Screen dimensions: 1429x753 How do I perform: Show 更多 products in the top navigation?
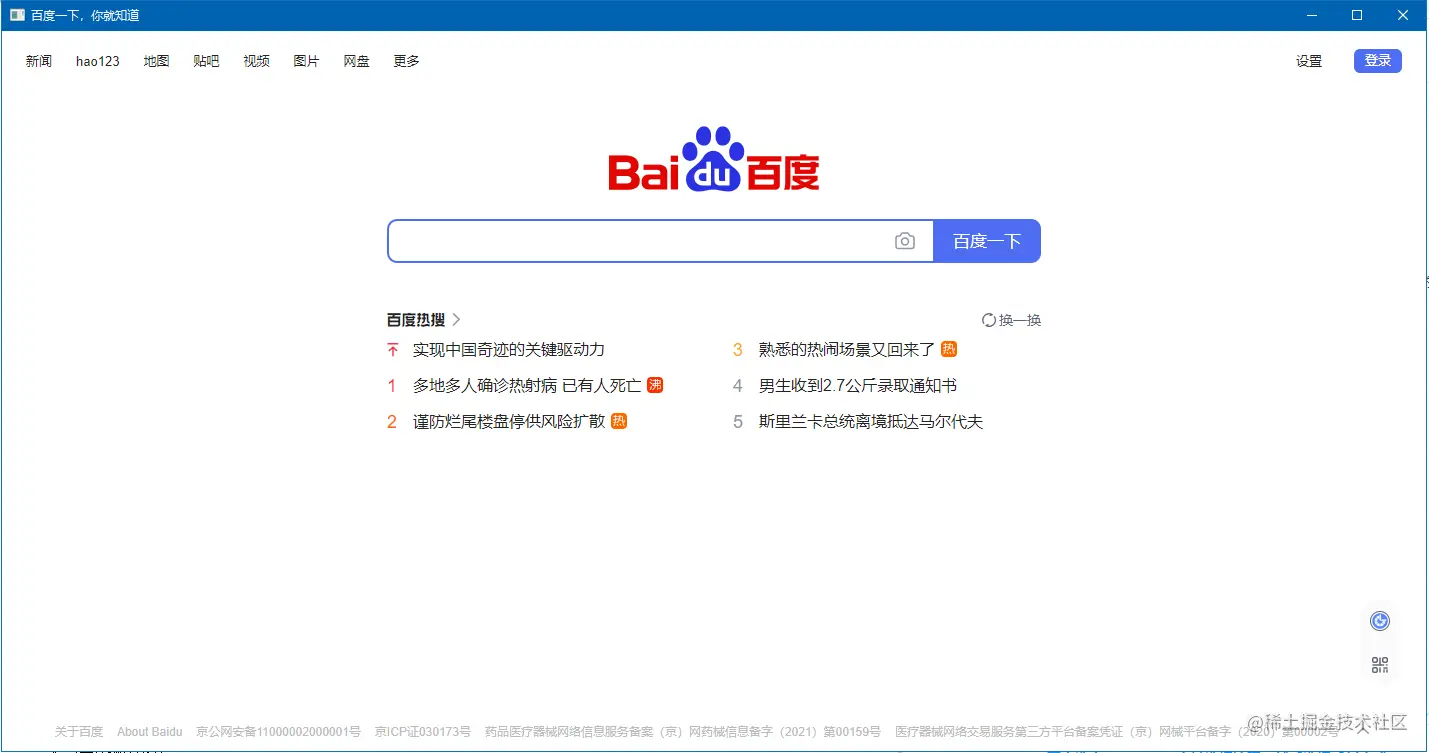[x=406, y=61]
